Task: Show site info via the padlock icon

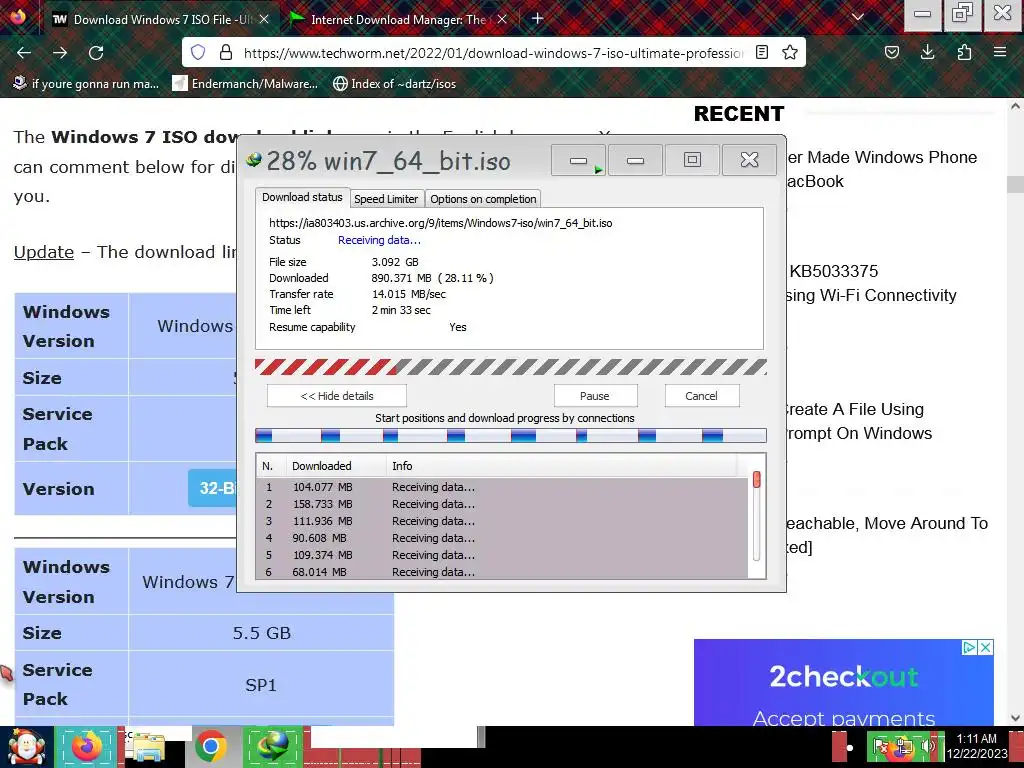Action: [225, 52]
